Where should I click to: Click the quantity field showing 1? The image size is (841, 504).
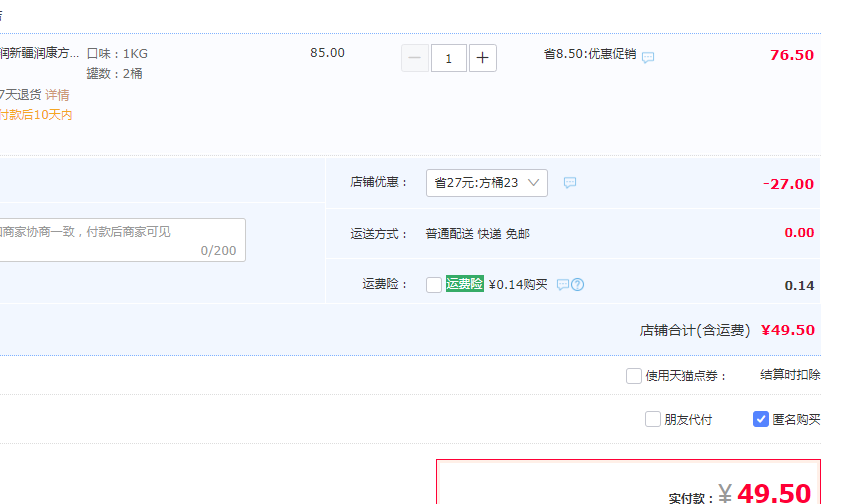coord(449,58)
